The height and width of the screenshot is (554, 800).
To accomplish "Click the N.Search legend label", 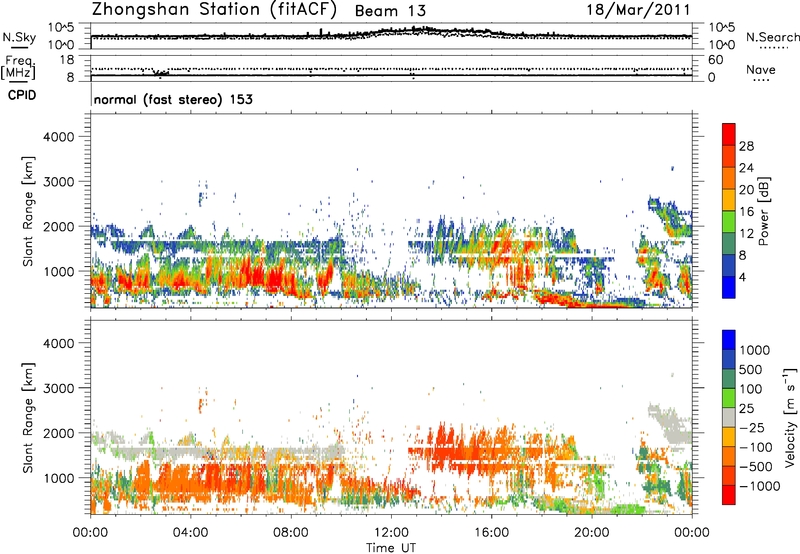I will click(772, 37).
